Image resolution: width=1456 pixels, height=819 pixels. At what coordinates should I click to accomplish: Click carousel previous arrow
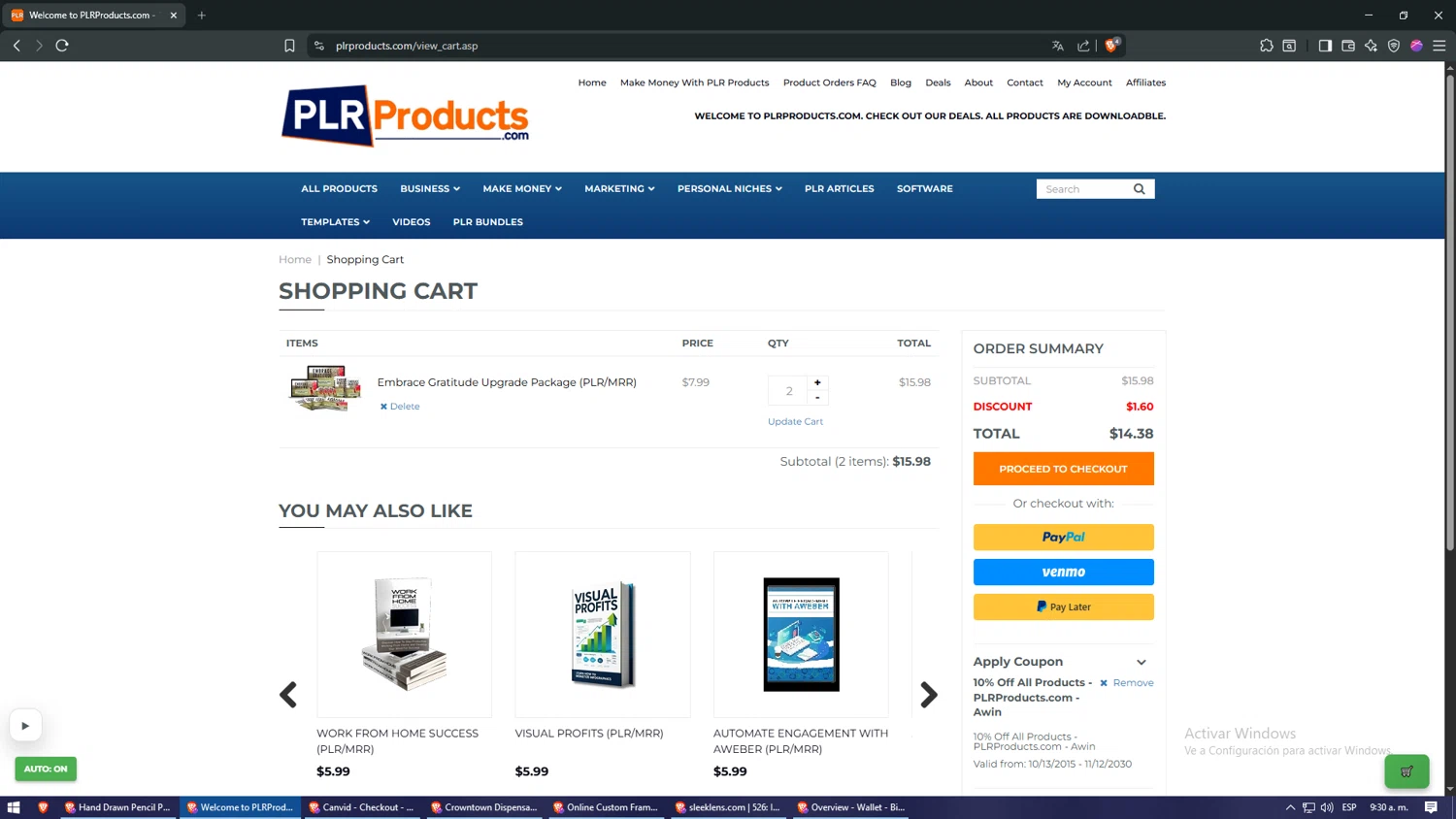click(288, 695)
